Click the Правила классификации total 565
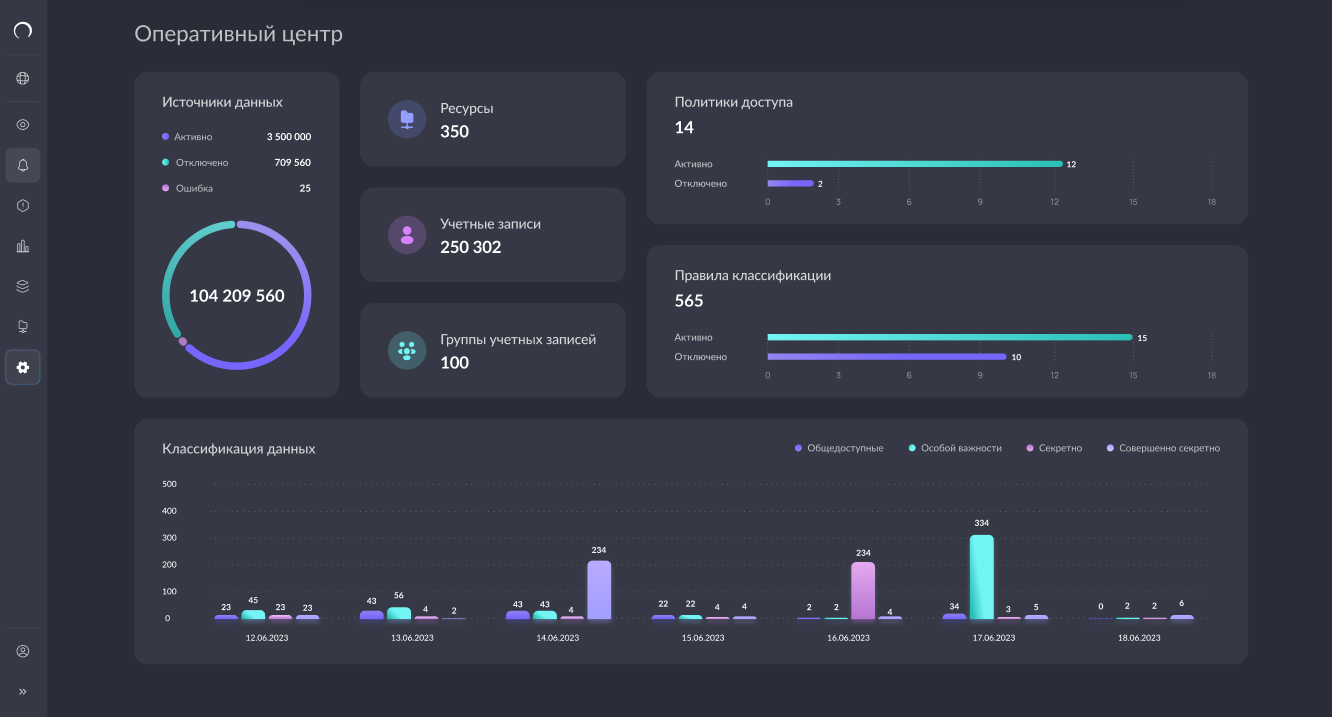 pyautogui.click(x=689, y=301)
